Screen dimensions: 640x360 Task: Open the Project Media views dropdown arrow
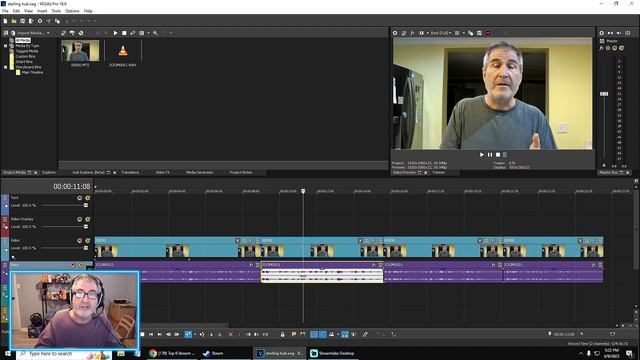tap(148, 33)
